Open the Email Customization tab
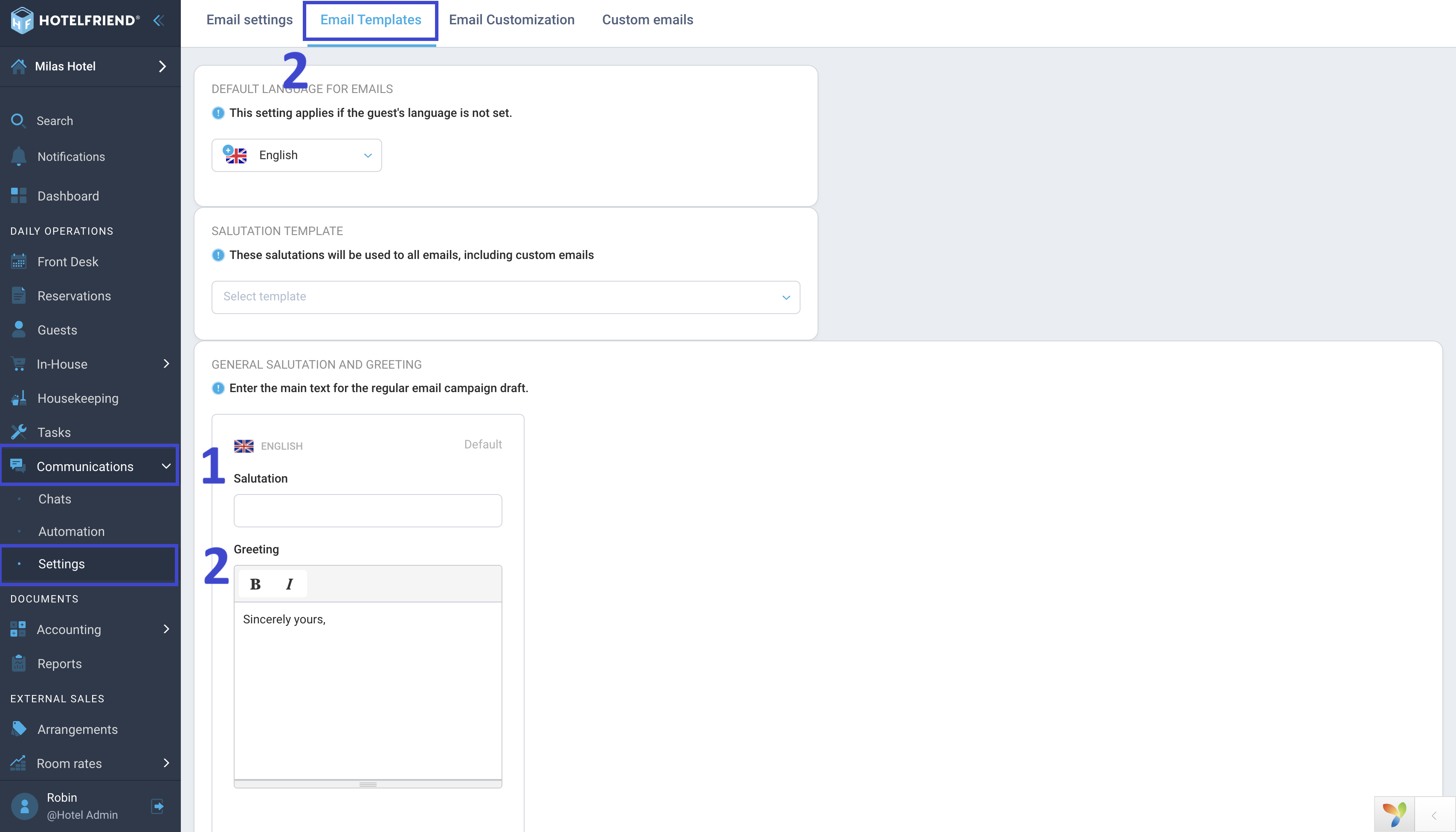The height and width of the screenshot is (832, 1456). pyautogui.click(x=512, y=20)
